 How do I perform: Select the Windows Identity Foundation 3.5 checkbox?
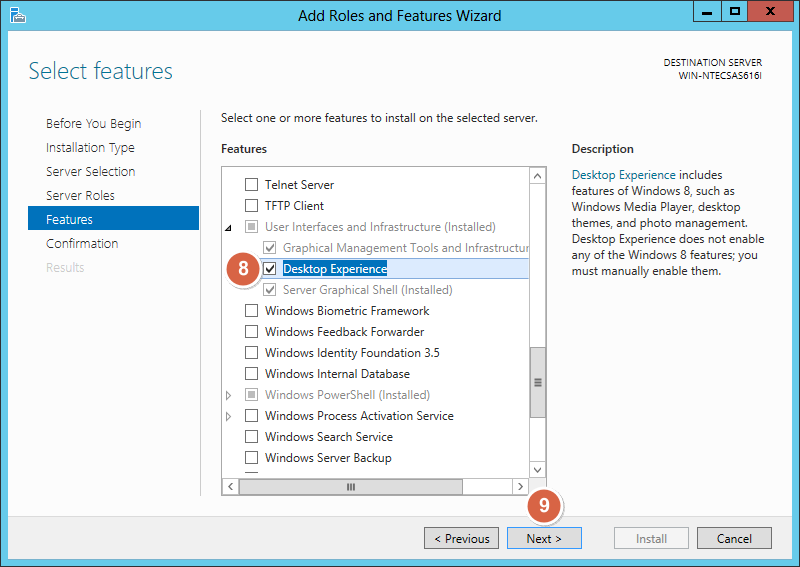[x=252, y=352]
